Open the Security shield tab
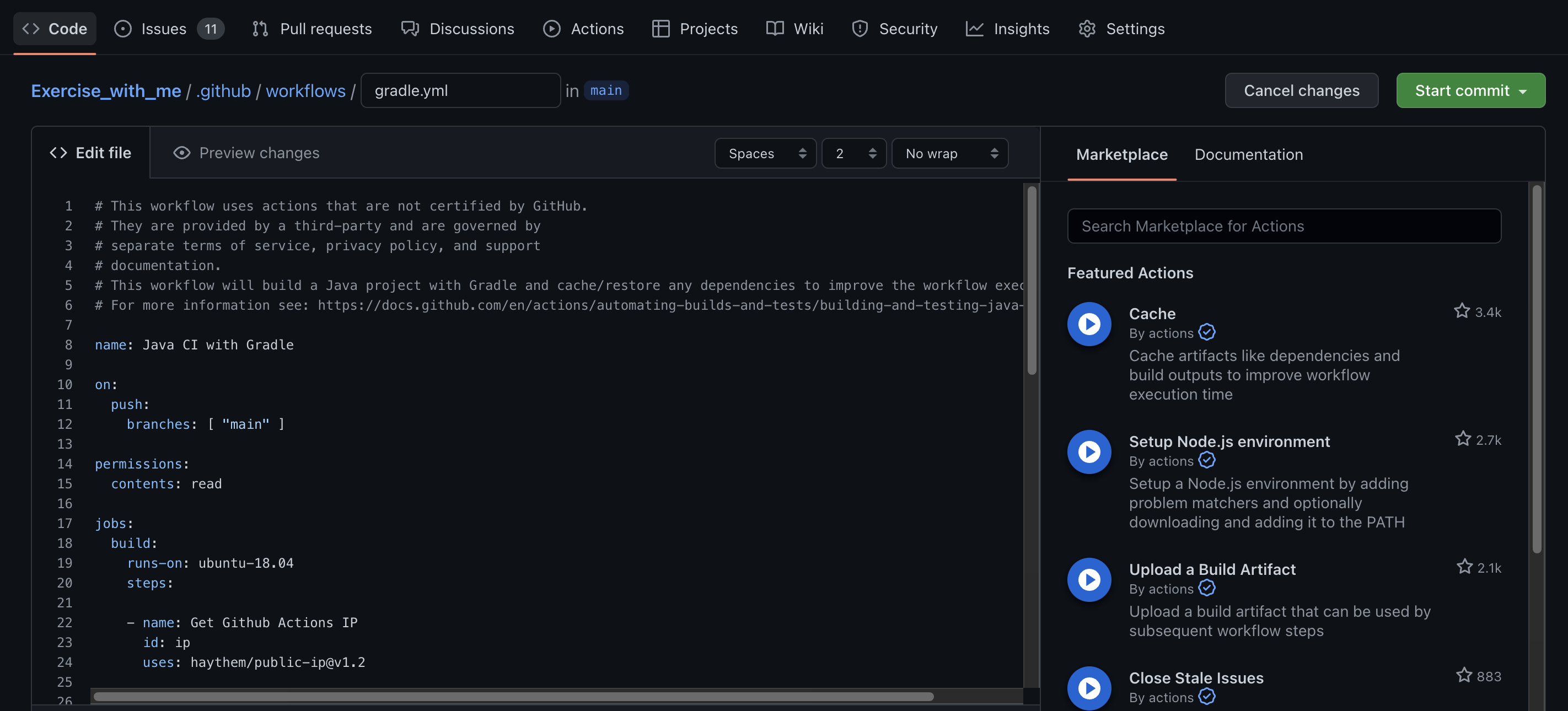Screen dimensions: 1568x711 pos(894,29)
